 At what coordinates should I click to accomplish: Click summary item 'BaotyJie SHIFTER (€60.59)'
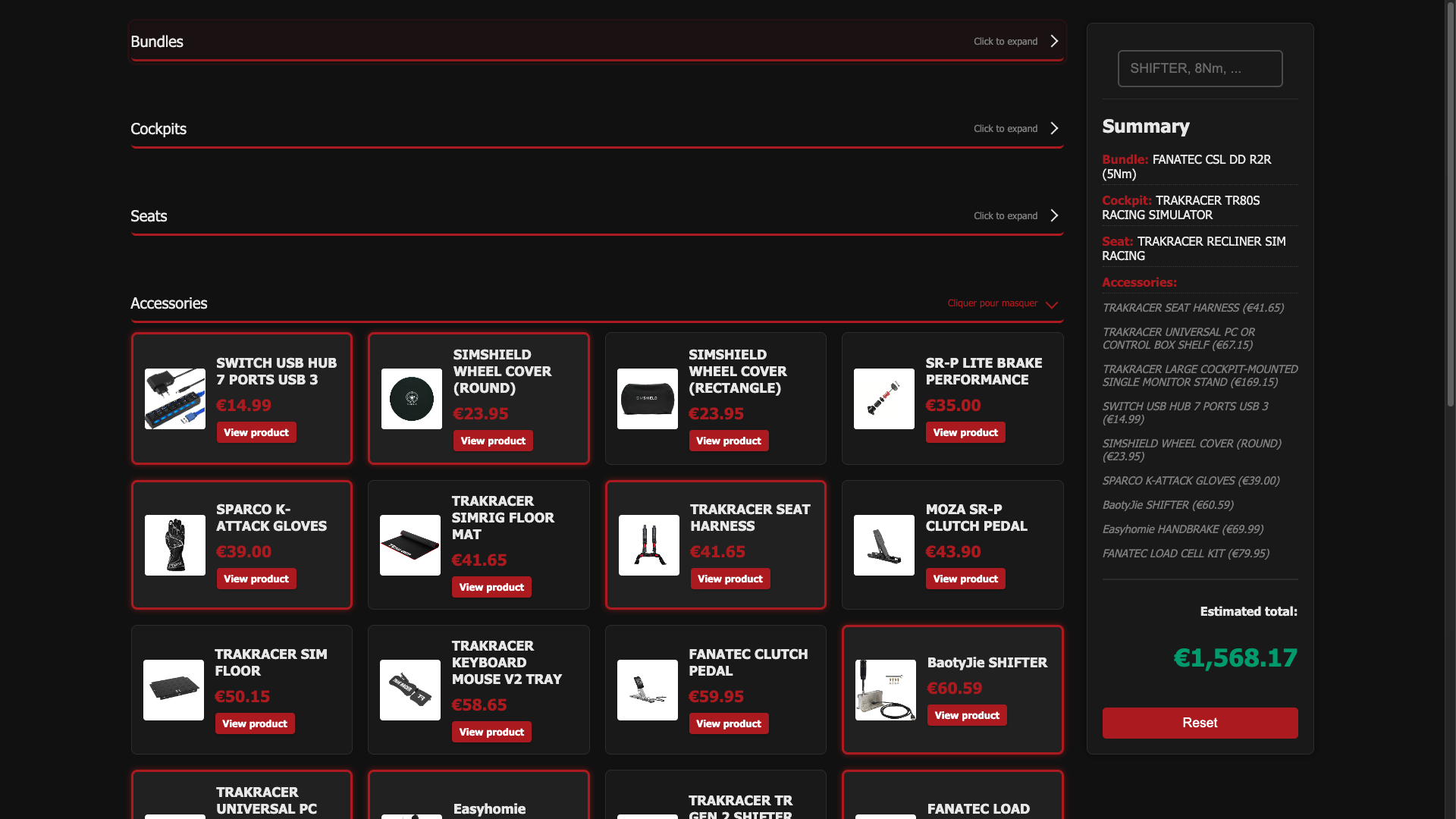[x=1168, y=505]
